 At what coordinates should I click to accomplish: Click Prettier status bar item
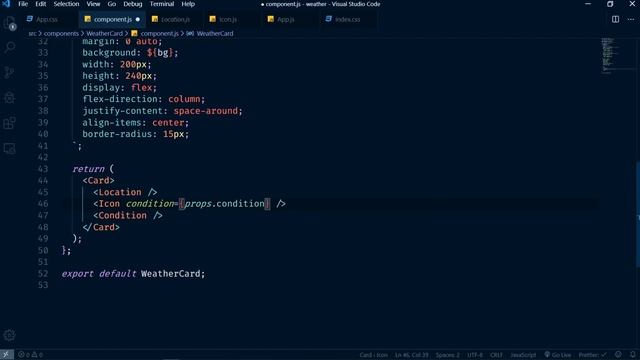tap(592, 355)
